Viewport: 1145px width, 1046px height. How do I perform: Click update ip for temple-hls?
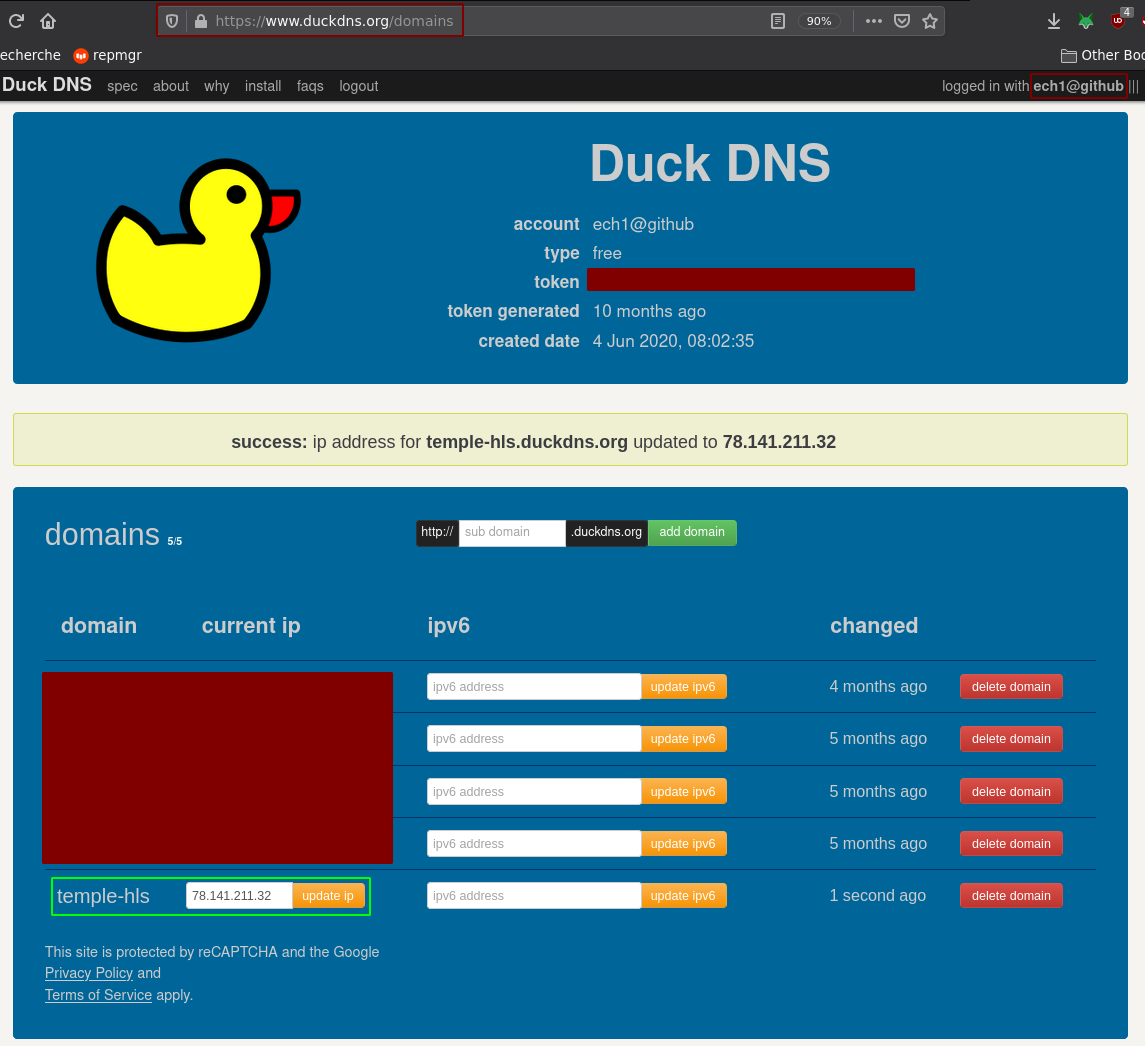click(x=328, y=896)
